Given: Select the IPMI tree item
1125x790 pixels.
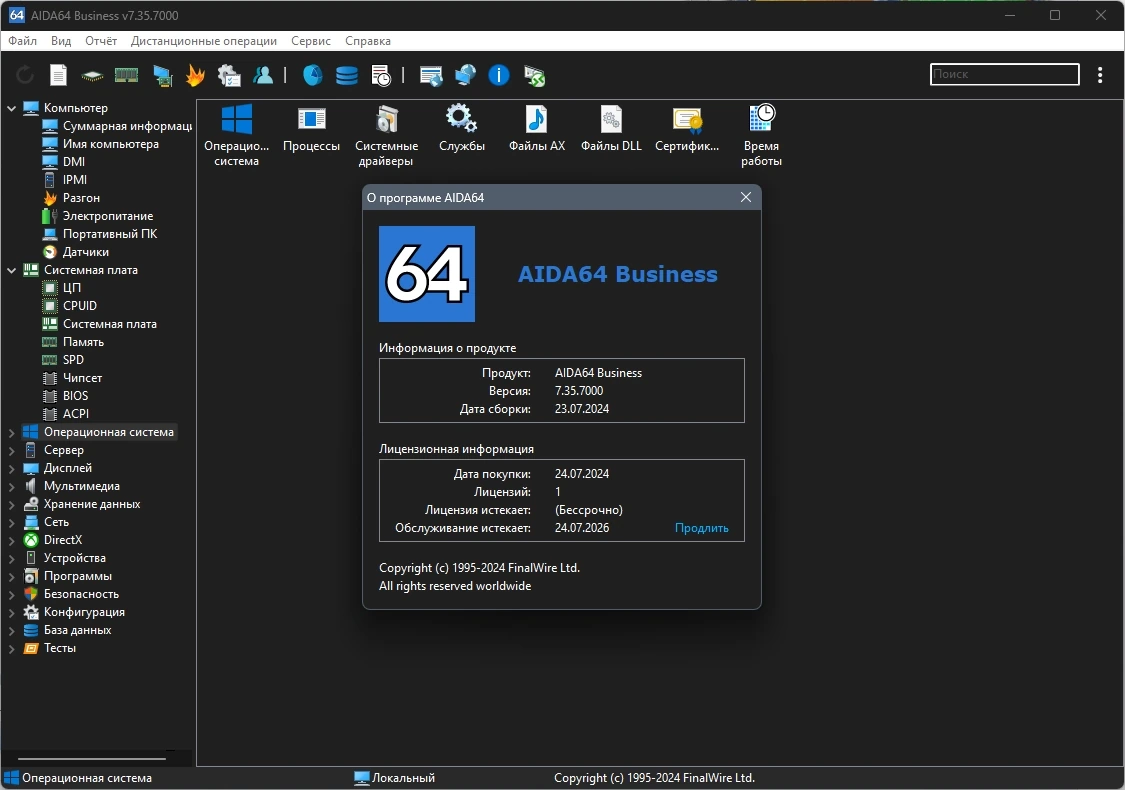Looking at the screenshot, I should tap(65, 180).
